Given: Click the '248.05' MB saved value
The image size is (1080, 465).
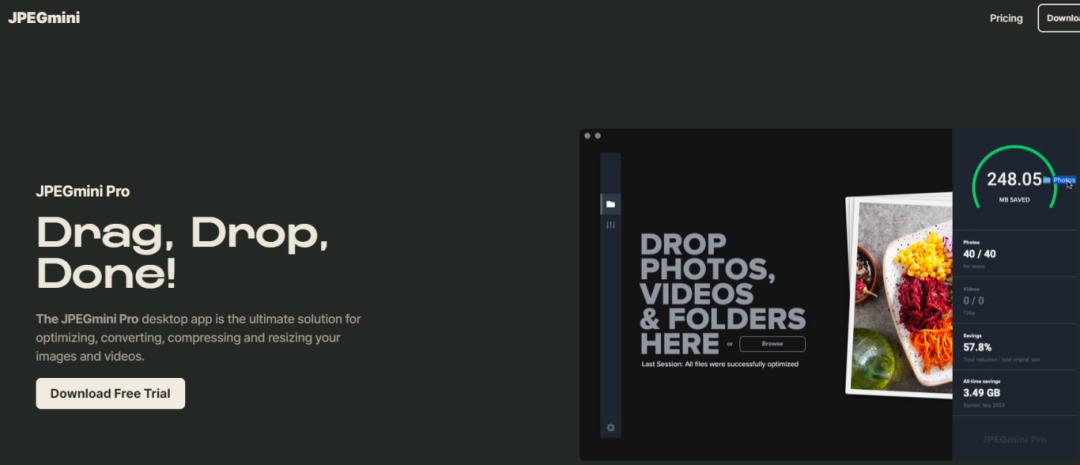Looking at the screenshot, I should 1014,179.
